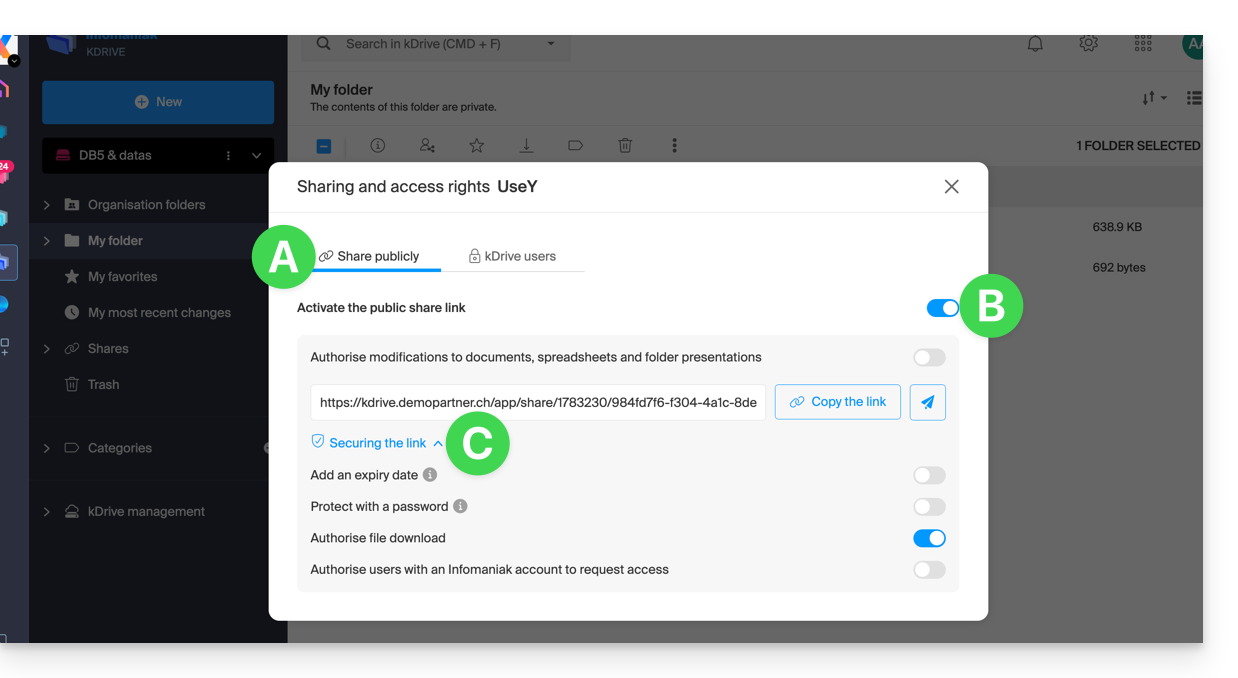The height and width of the screenshot is (678, 1238).
Task: Expand the My folder tree arrow
Action: tap(46, 241)
